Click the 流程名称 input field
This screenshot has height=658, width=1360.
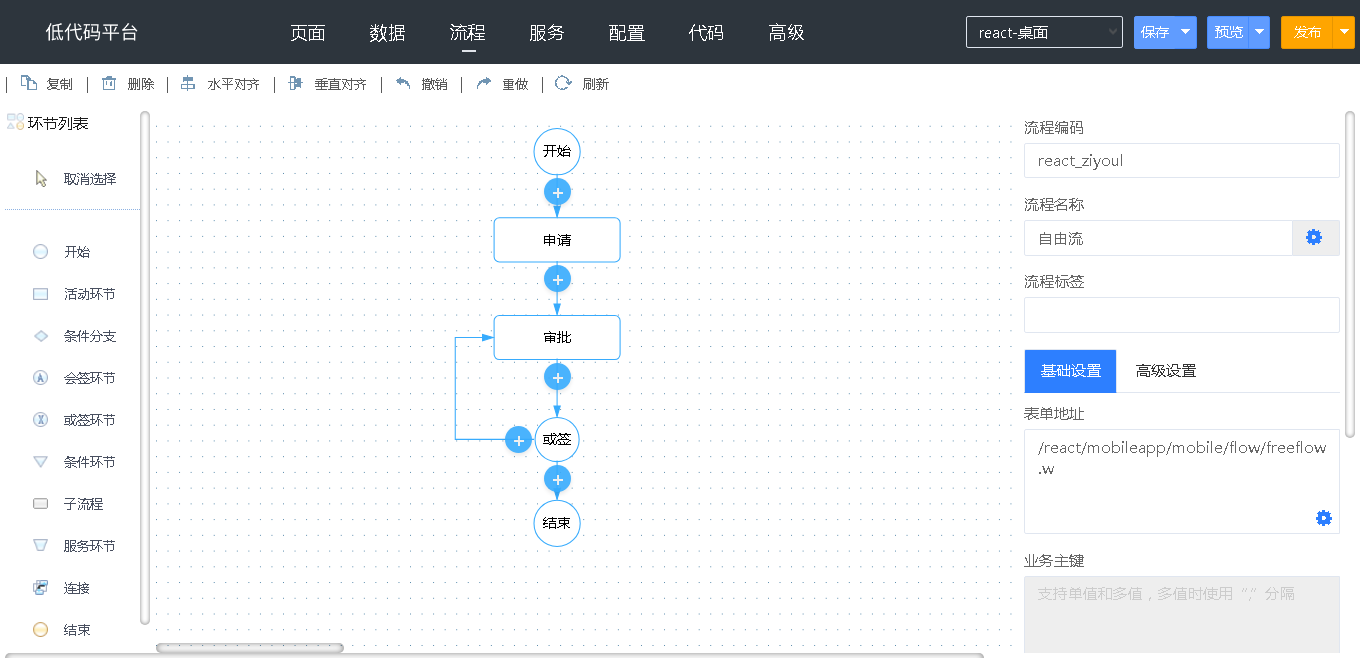pyautogui.click(x=1158, y=238)
